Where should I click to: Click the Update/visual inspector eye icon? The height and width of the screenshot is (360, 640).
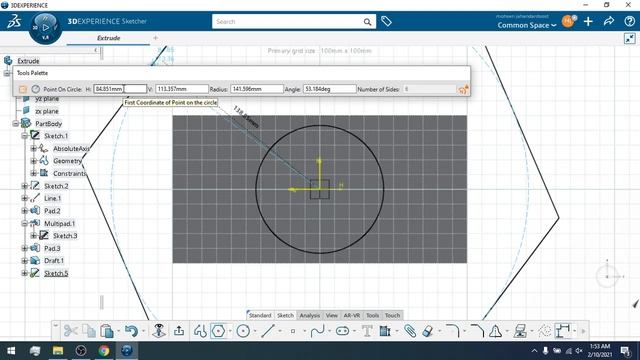coord(159,331)
